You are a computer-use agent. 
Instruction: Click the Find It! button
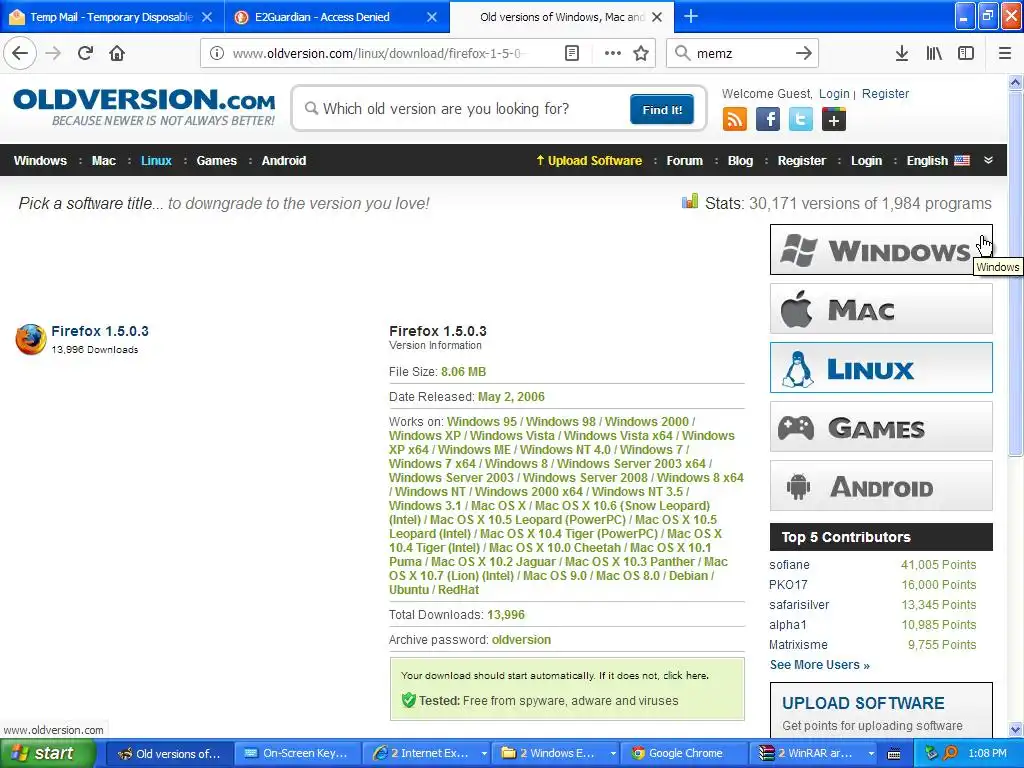[x=662, y=109]
